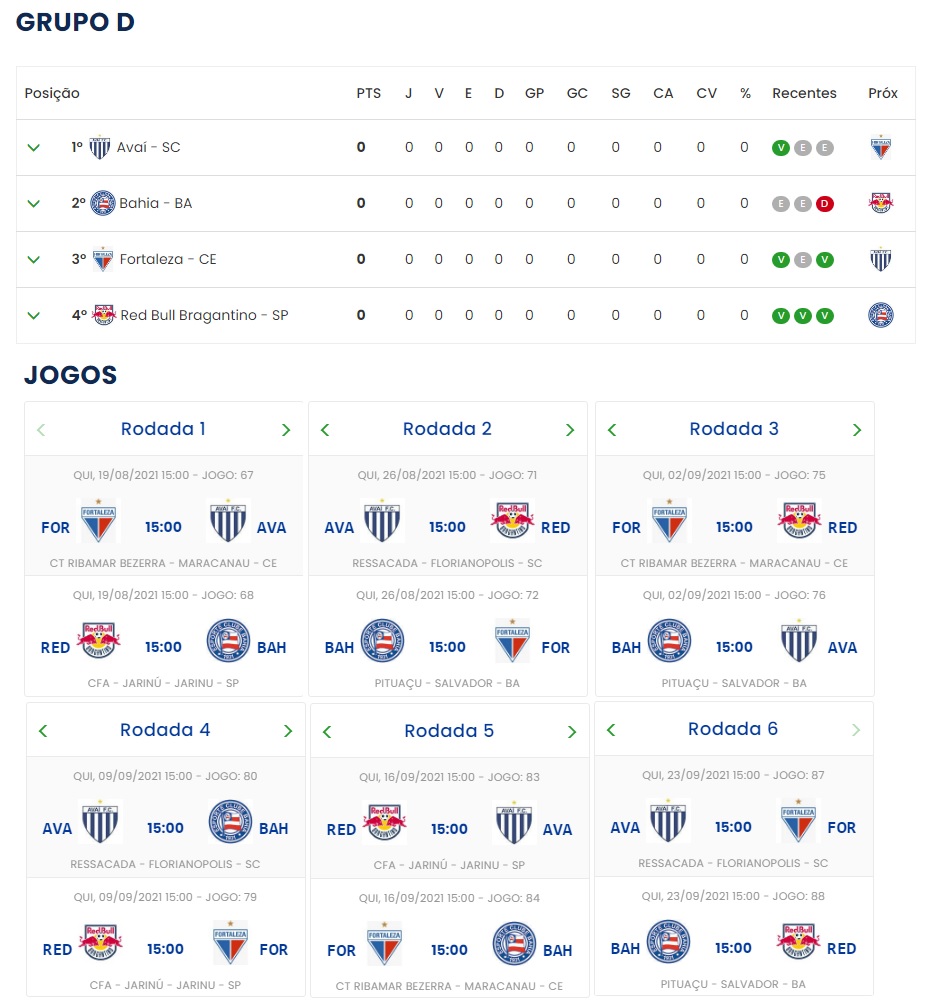
Task: Click Avaí's next opponent Fortaleza crest
Action: pyautogui.click(x=881, y=148)
